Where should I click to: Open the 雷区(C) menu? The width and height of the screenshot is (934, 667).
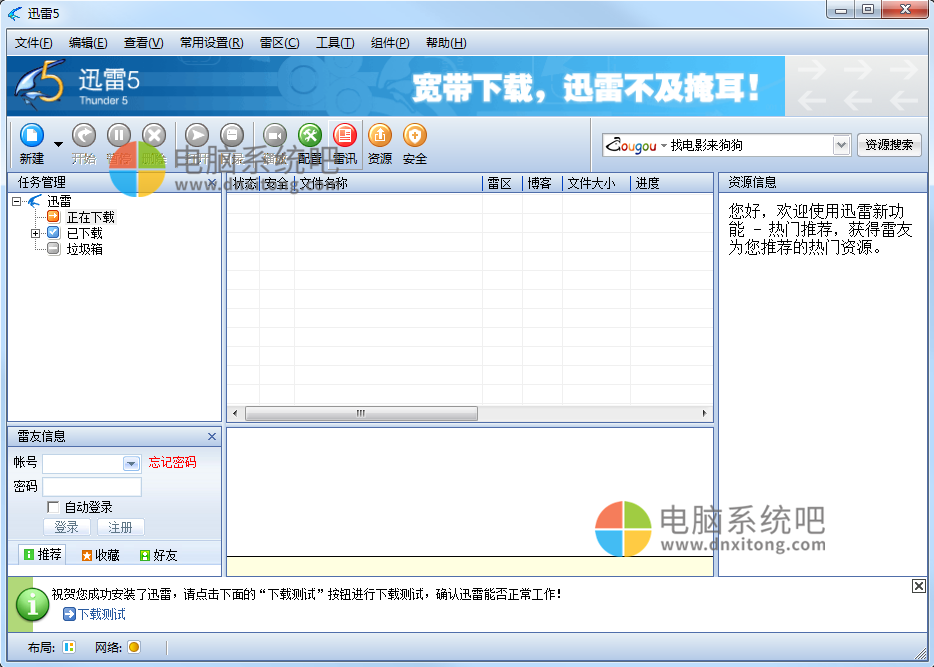[279, 43]
